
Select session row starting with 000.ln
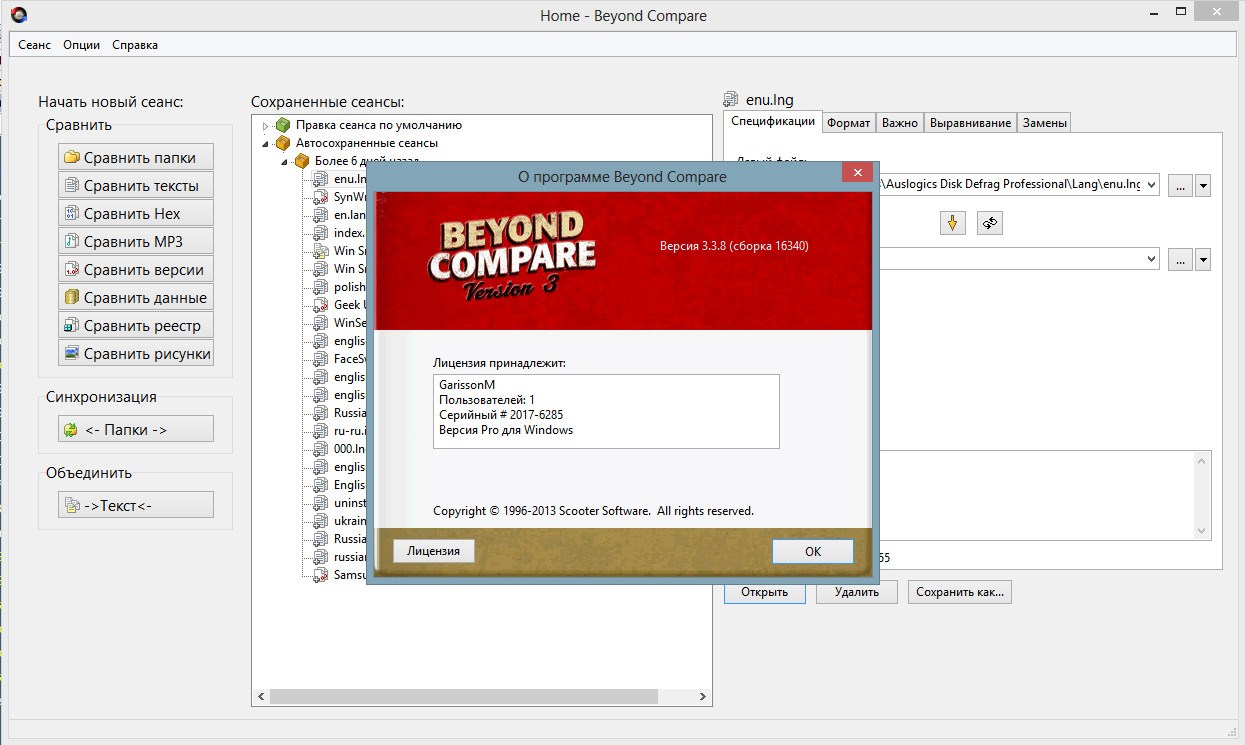[x=339, y=449]
